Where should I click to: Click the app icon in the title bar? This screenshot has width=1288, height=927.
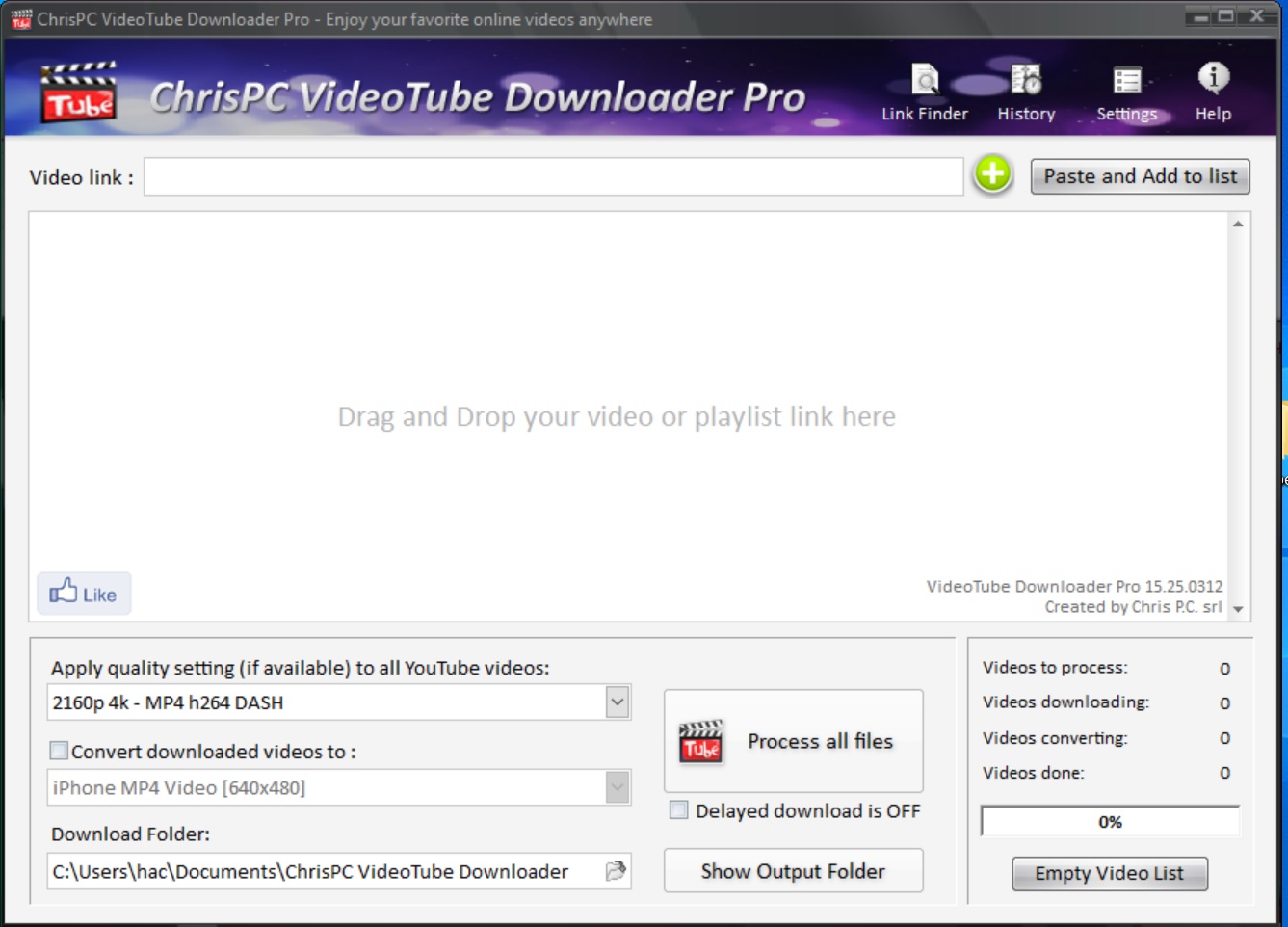click(x=21, y=19)
